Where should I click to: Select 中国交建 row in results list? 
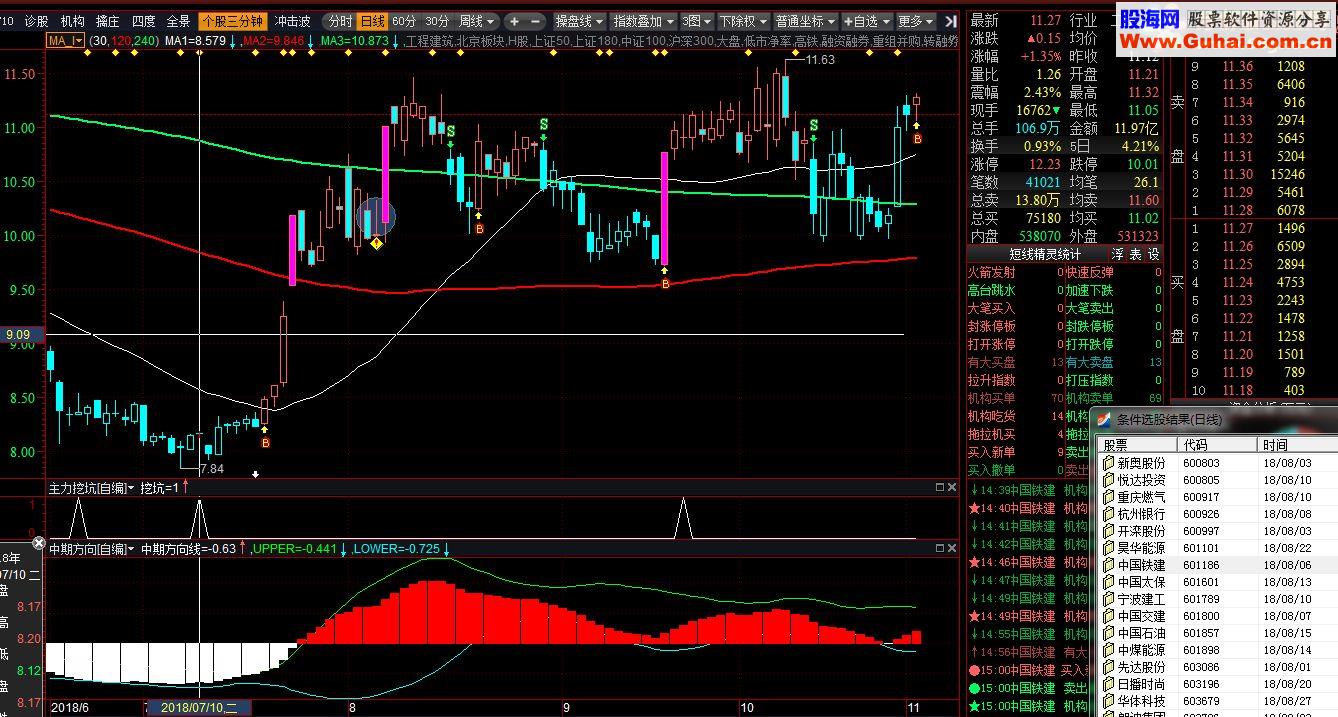click(1217, 616)
